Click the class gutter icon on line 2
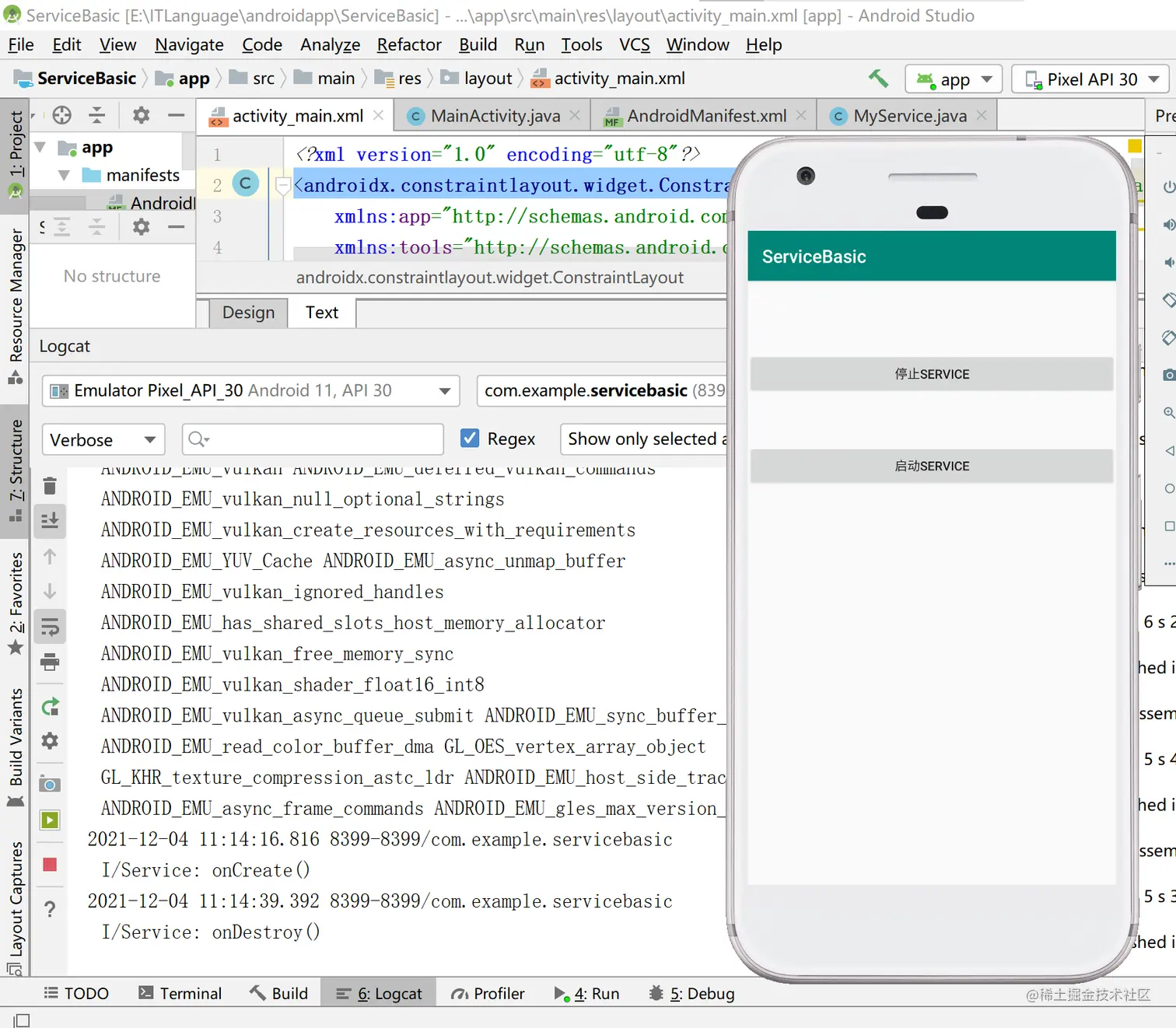Image resolution: width=1176 pixels, height=1028 pixels. click(246, 184)
